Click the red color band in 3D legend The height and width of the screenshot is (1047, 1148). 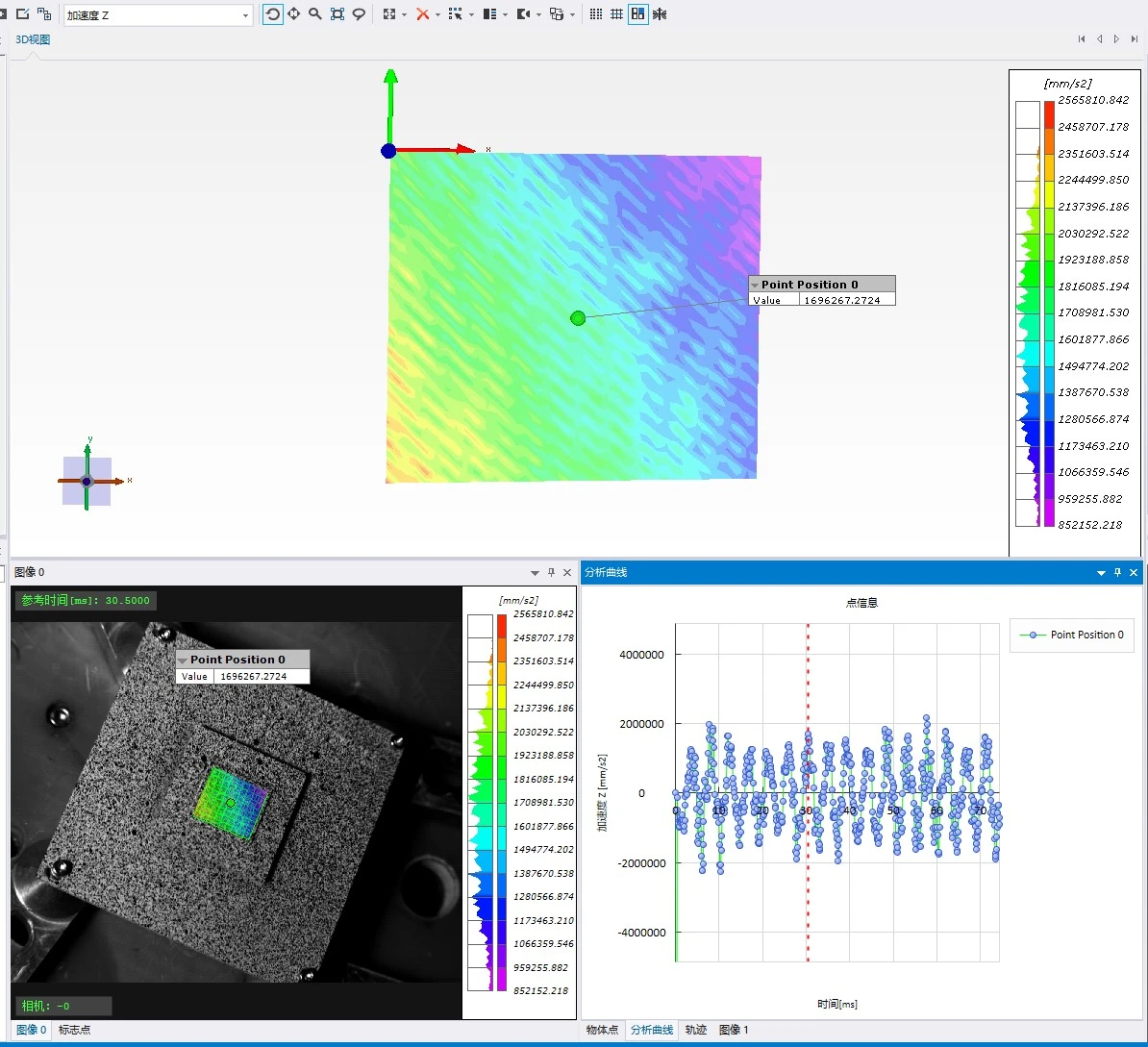point(1049,115)
